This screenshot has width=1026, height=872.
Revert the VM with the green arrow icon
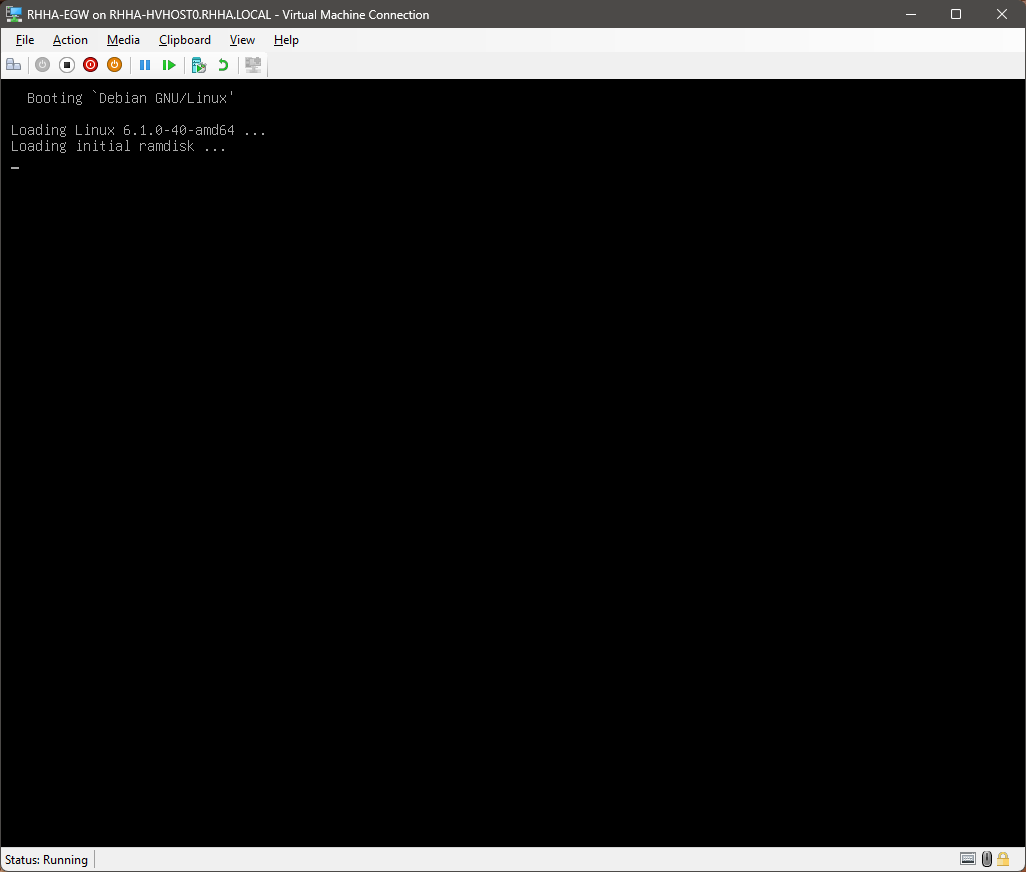[x=223, y=65]
